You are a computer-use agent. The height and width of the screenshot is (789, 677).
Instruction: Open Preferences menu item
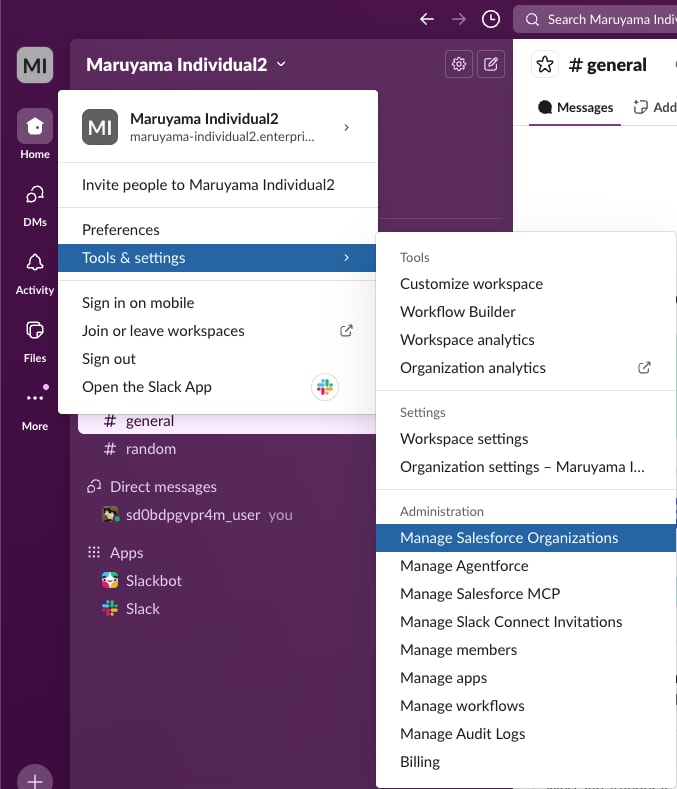218,230
